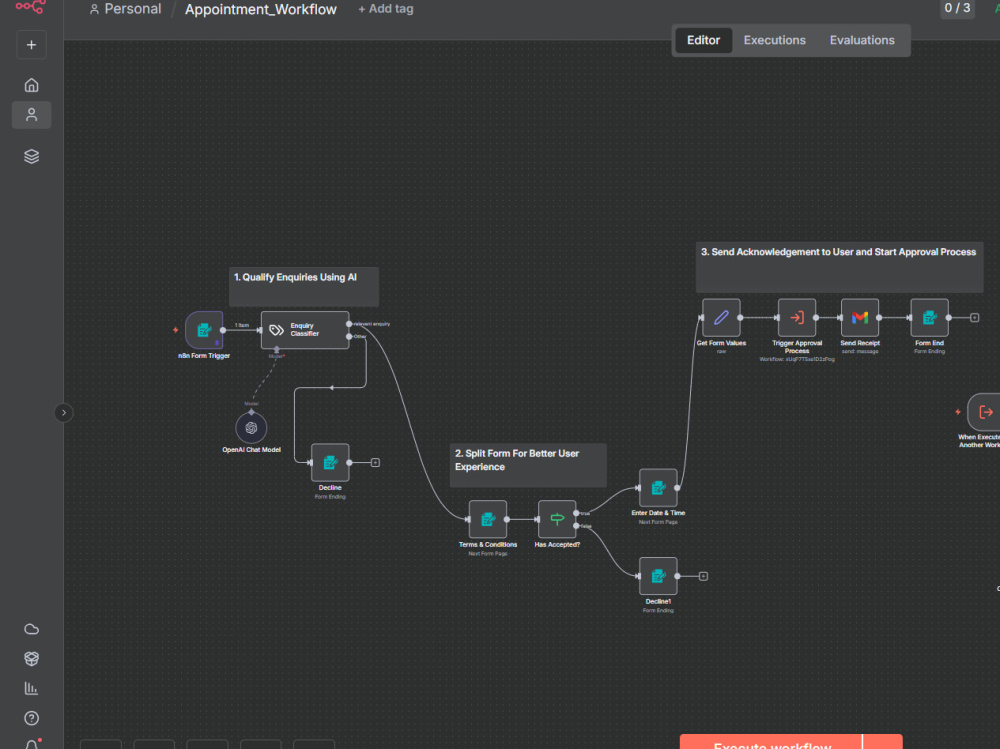Select the Trigger Approval Process node
The height and width of the screenshot is (749, 1000).
click(x=797, y=318)
